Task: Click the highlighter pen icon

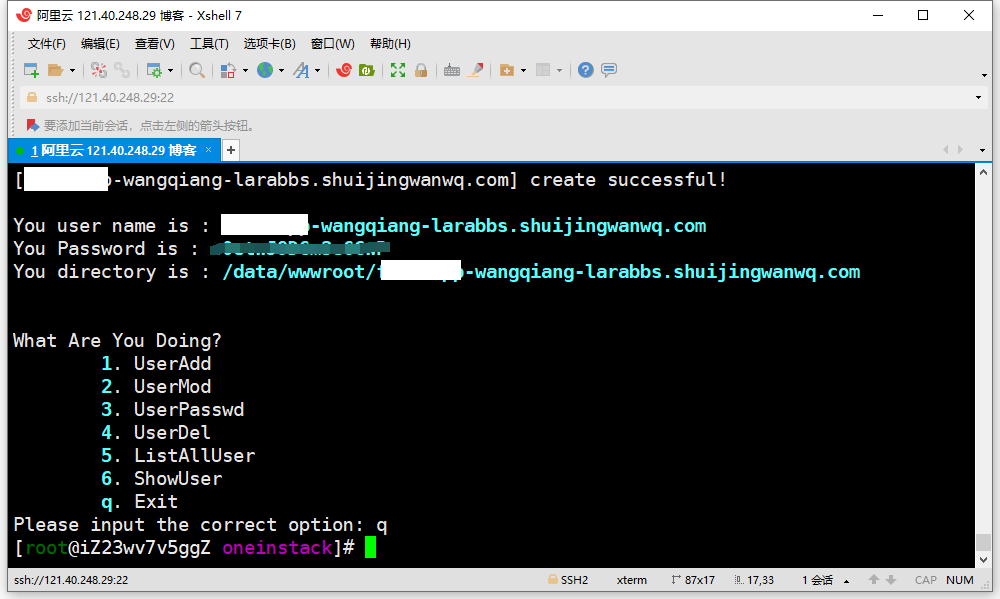Action: (475, 70)
